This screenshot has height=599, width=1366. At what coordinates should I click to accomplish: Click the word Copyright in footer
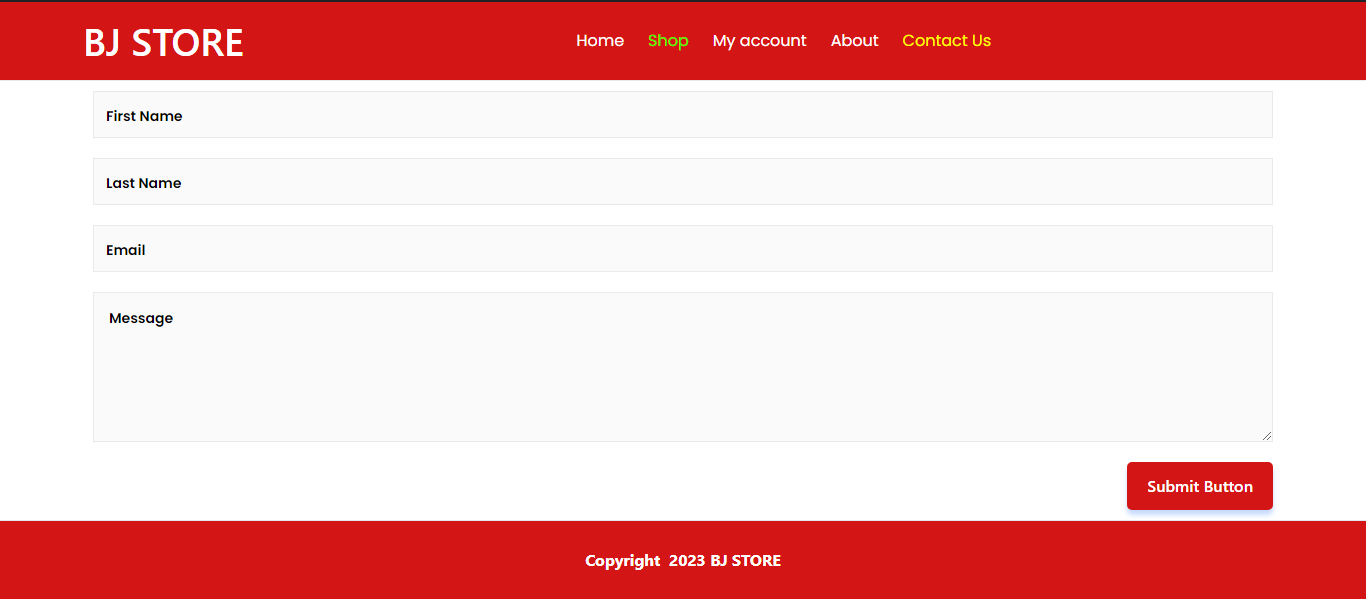[622, 561]
